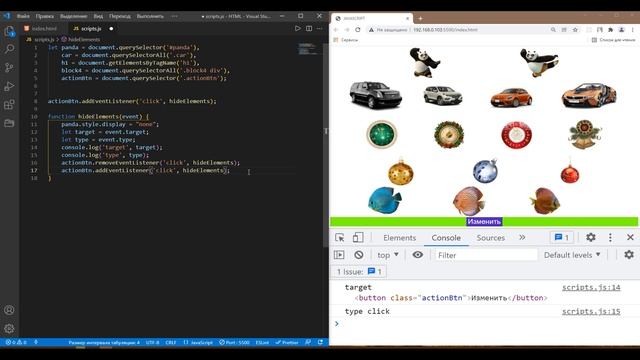
Task: Open the overflow menu in VS Code menu bar
Action: point(175,16)
